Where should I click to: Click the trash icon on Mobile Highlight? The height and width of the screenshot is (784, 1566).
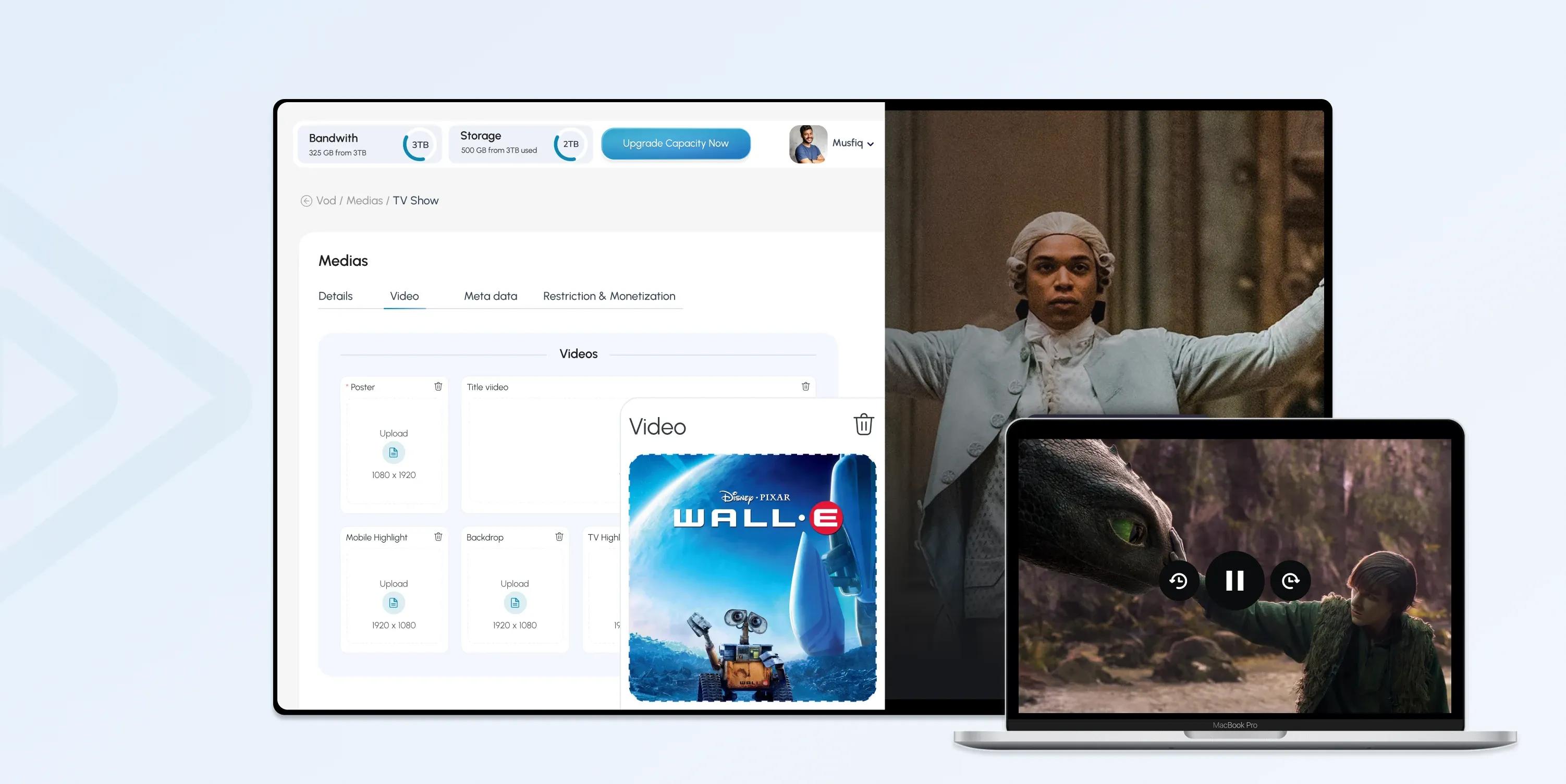(438, 537)
